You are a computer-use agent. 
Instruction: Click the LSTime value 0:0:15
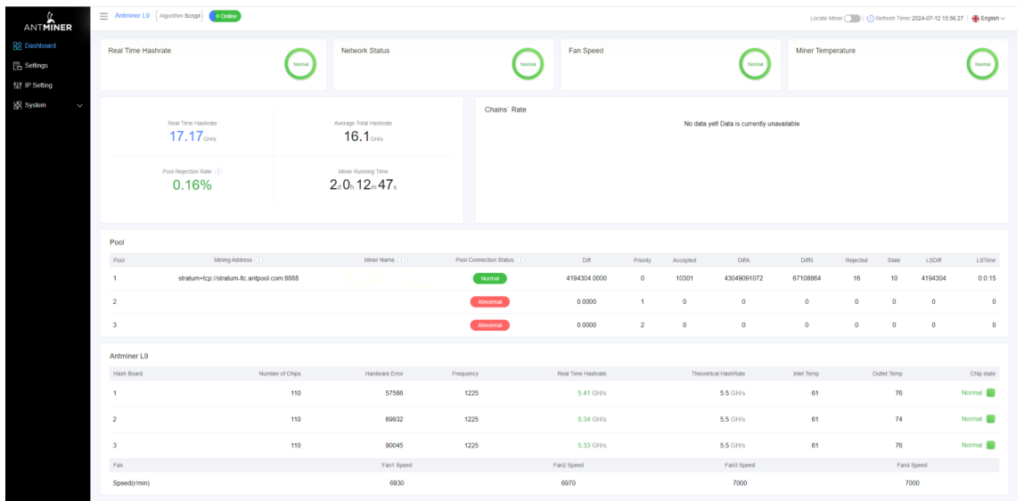point(987,278)
